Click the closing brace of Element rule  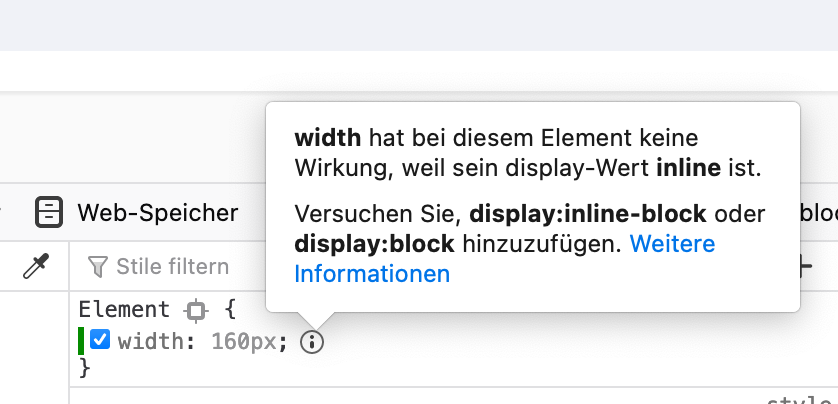point(84,368)
